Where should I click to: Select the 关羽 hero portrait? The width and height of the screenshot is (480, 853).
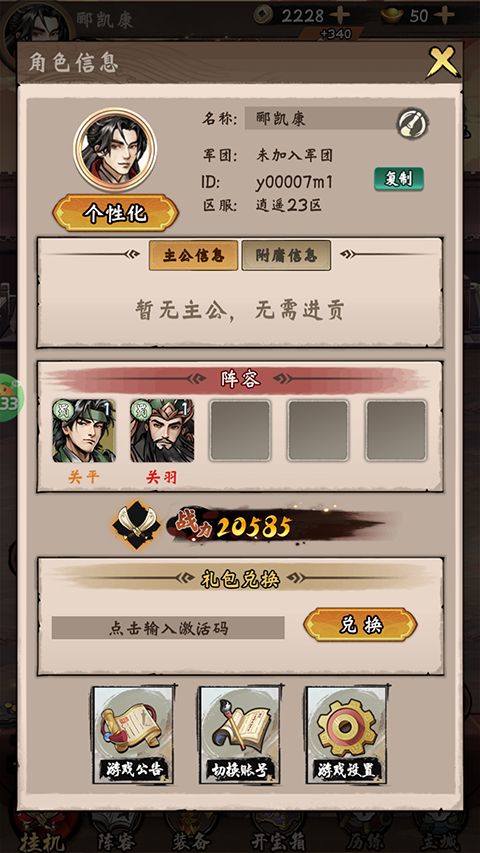coord(162,431)
